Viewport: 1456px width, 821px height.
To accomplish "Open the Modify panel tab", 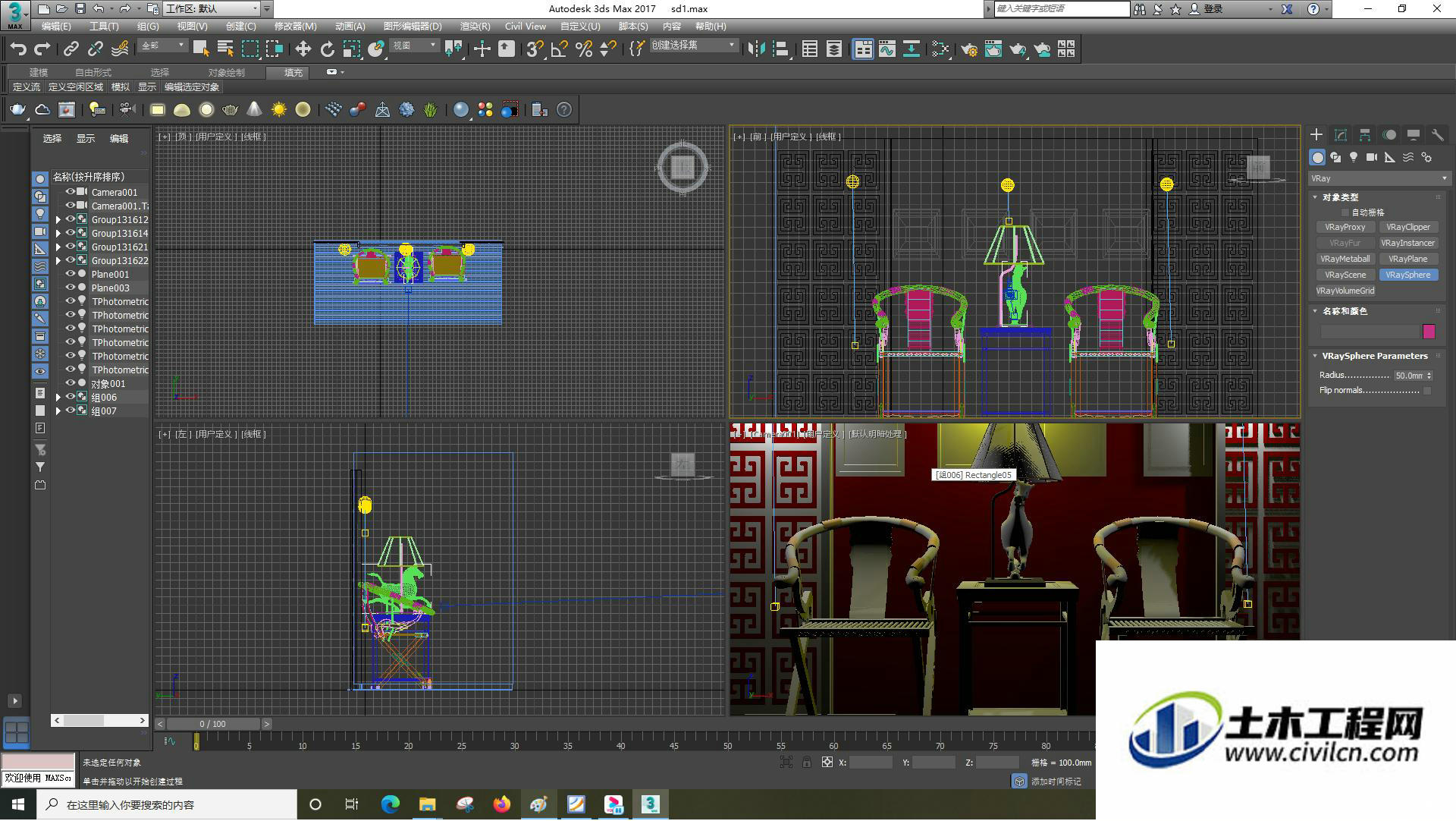I will pos(1340,134).
